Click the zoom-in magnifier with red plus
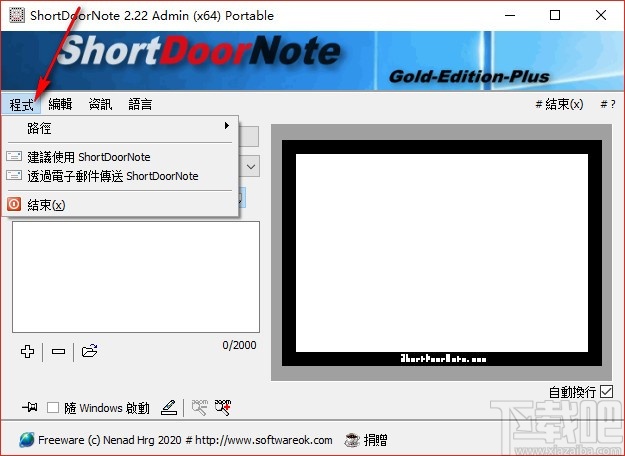The image size is (625, 456). point(223,407)
